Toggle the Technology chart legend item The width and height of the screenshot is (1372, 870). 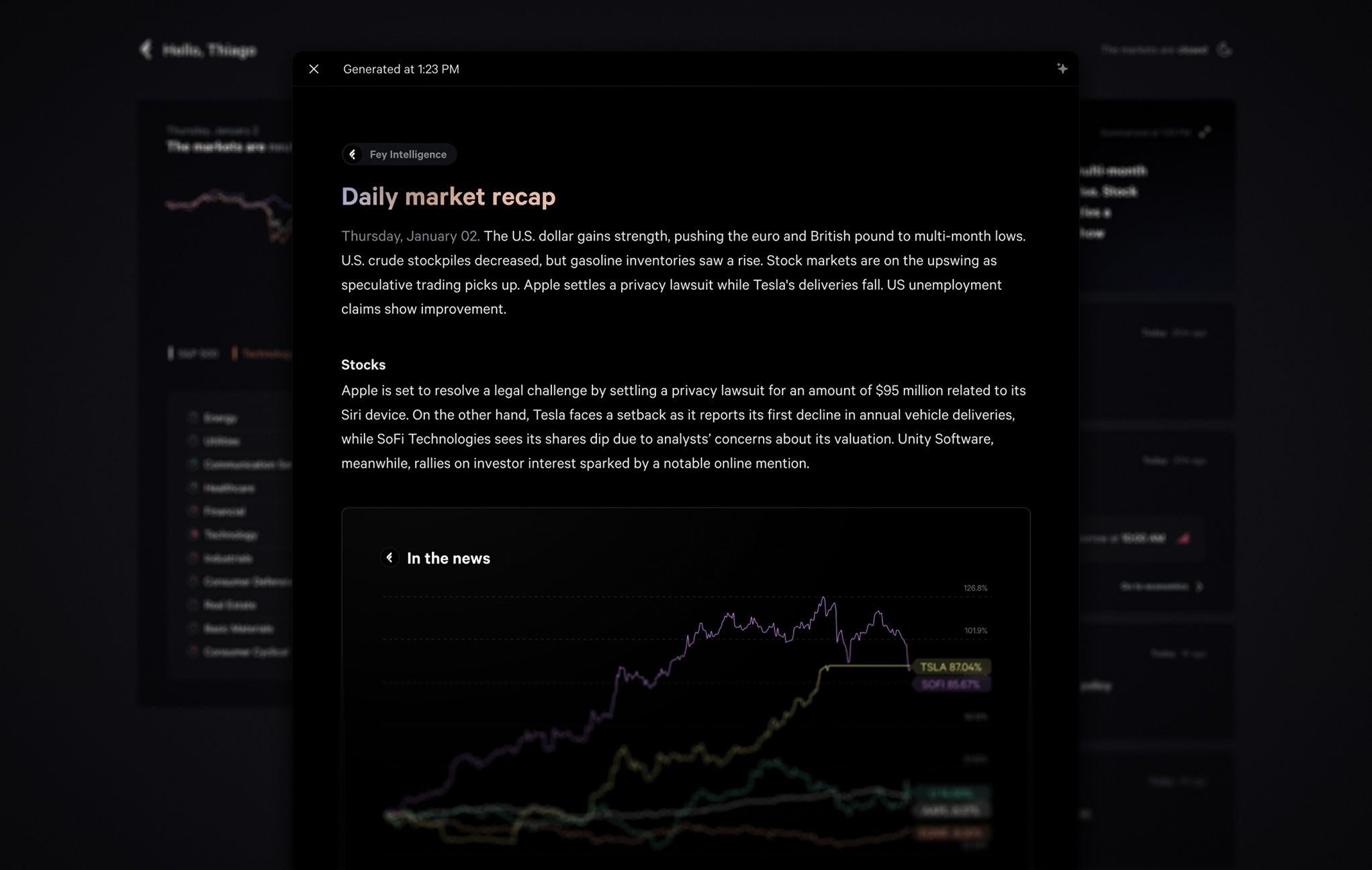point(262,353)
